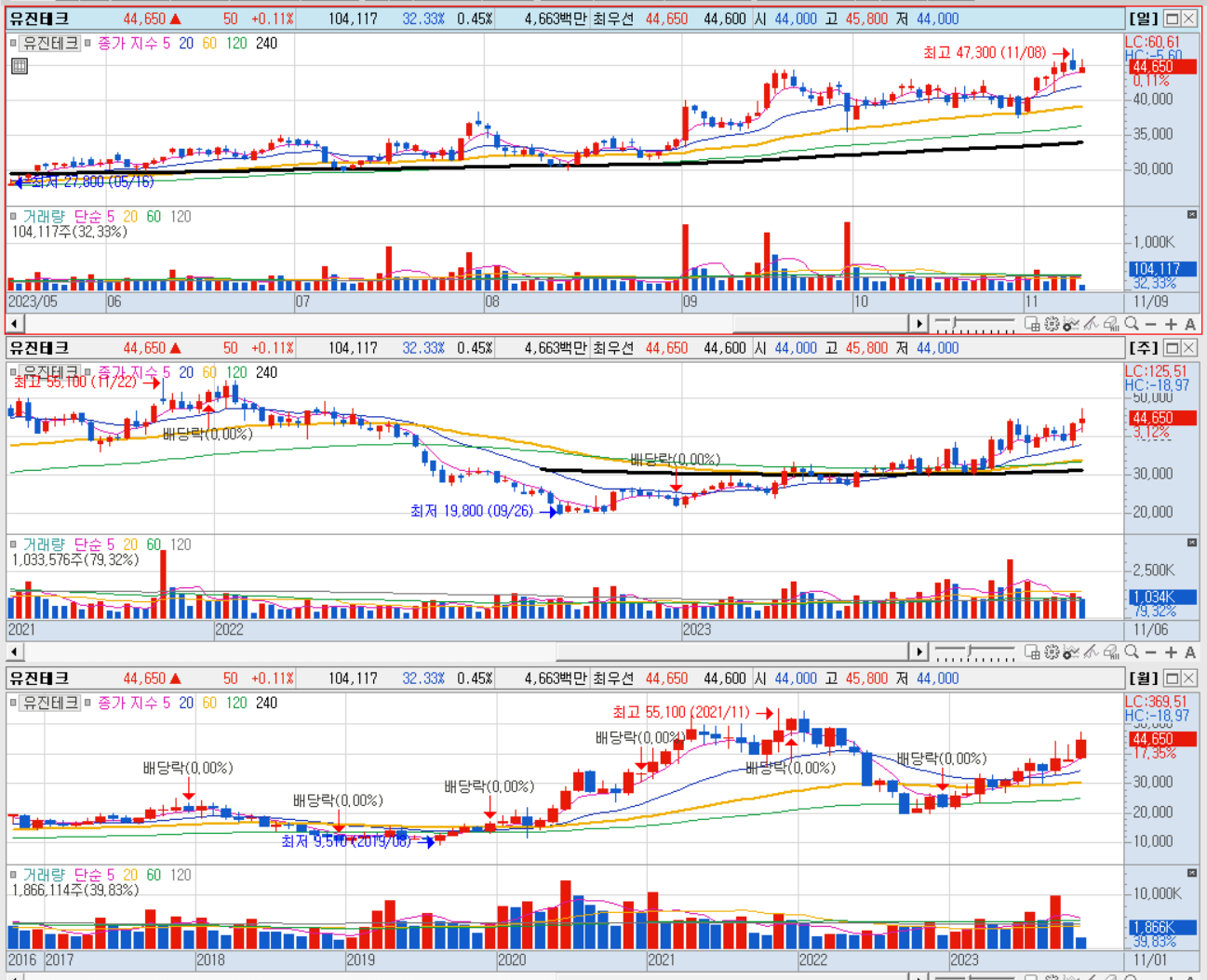Click magnifier icon in the daily chart toolbar

coord(1131,324)
